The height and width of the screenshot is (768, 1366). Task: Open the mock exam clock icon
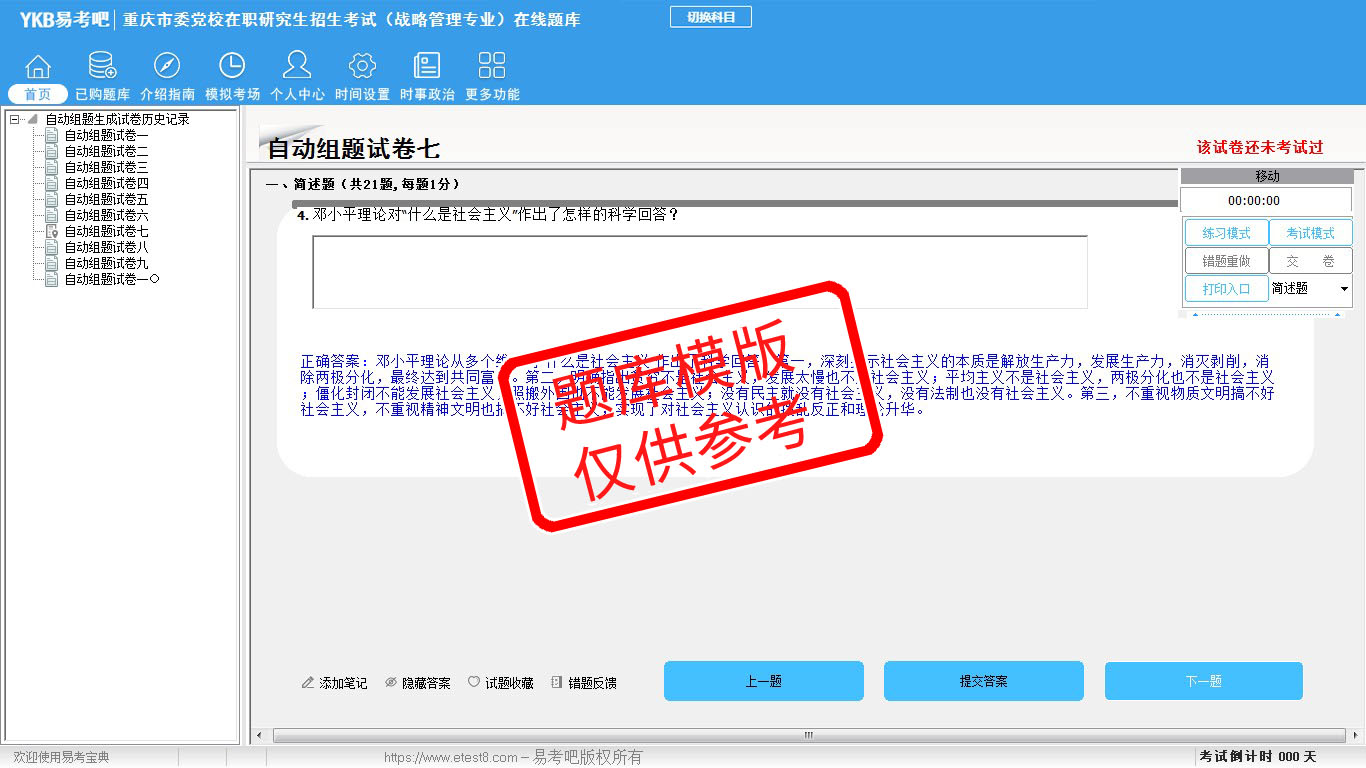(232, 67)
